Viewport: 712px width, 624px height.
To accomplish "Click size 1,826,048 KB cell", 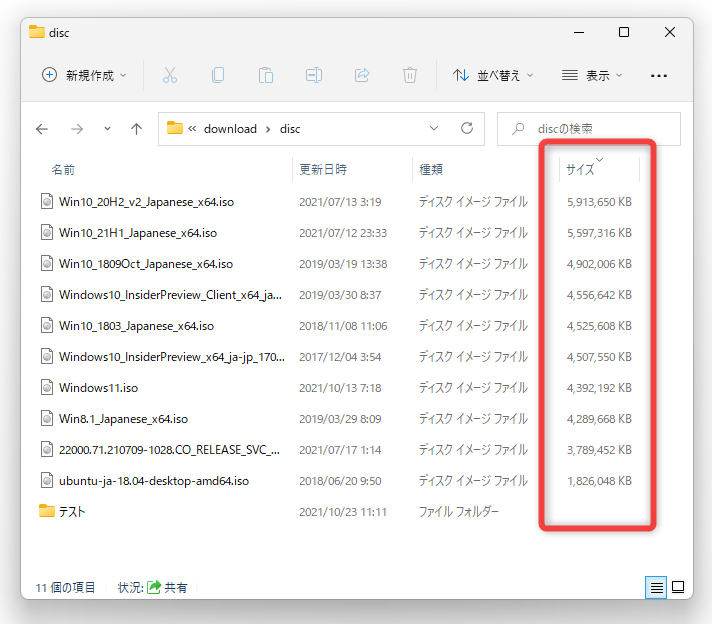I will click(x=599, y=481).
